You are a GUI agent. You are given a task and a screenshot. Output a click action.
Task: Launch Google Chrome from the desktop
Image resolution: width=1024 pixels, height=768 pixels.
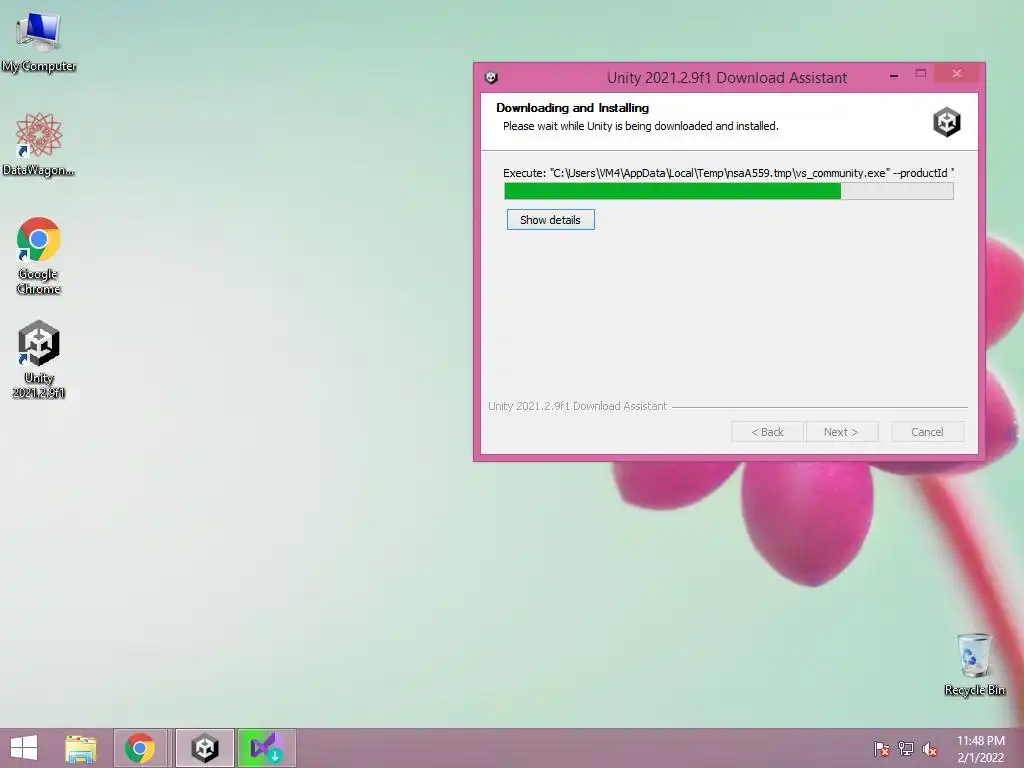39,256
